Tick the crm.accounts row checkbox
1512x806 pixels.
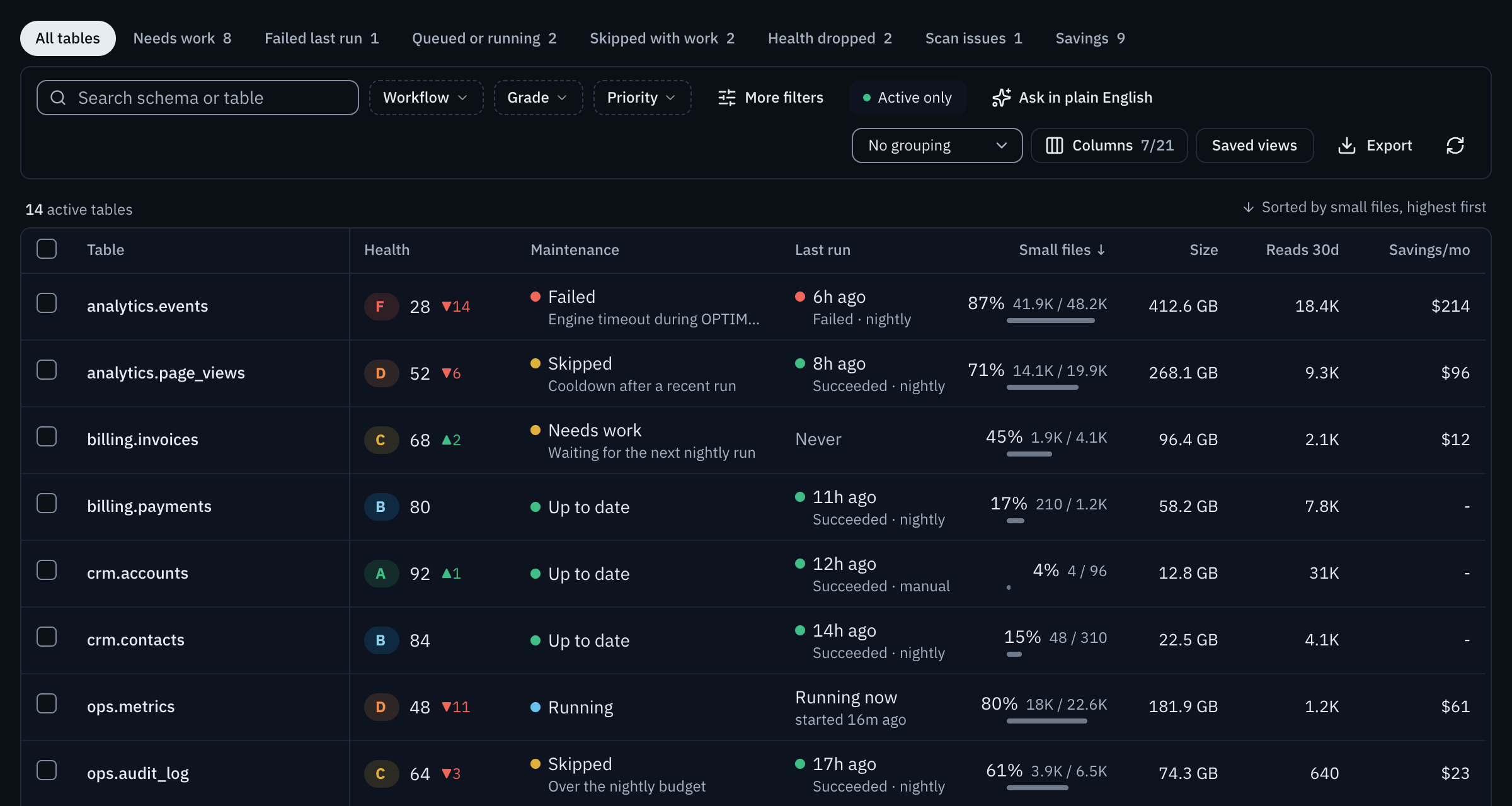(47, 570)
